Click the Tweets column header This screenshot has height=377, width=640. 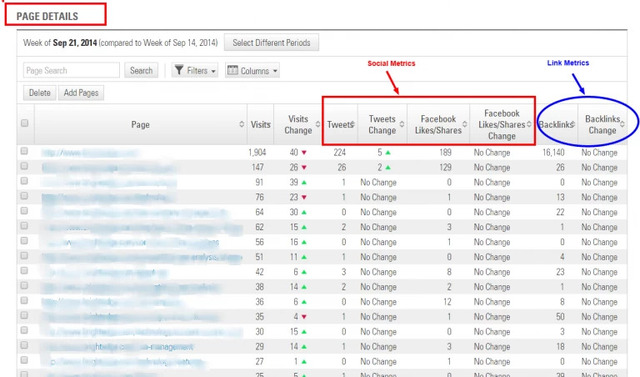point(340,124)
